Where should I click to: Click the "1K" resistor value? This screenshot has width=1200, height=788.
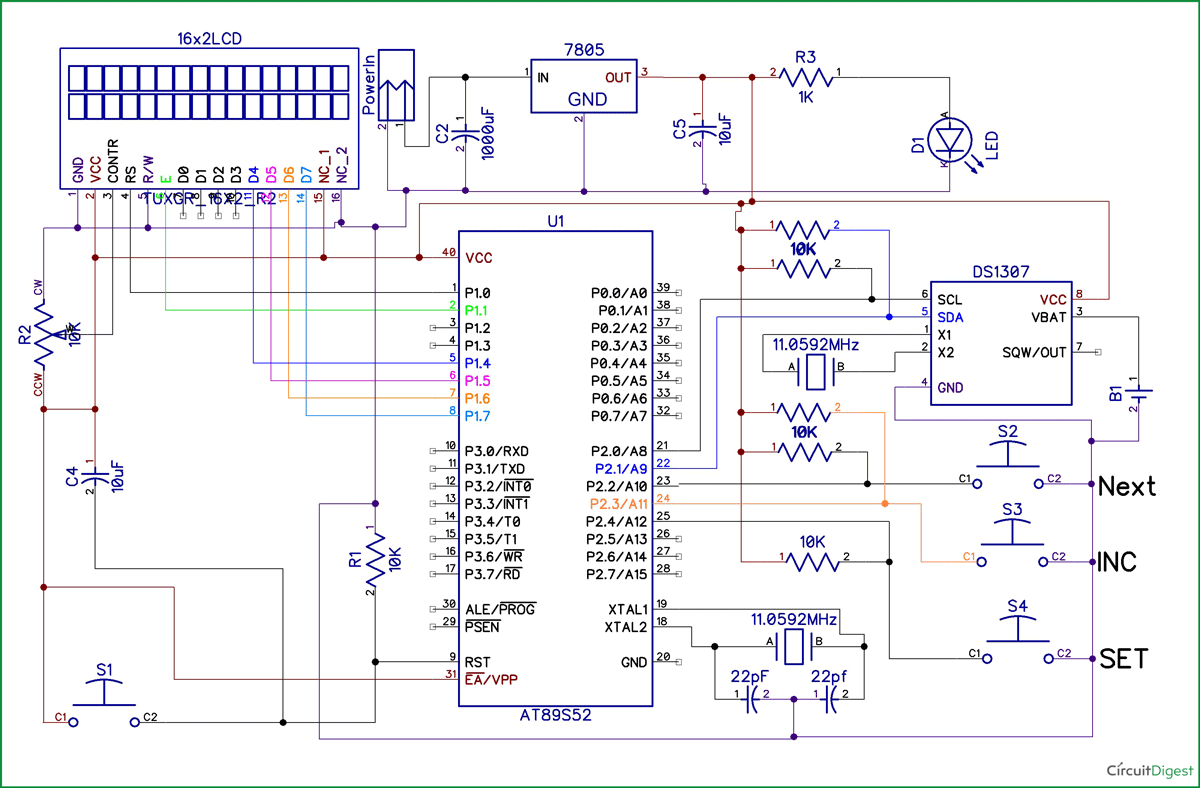(x=806, y=97)
